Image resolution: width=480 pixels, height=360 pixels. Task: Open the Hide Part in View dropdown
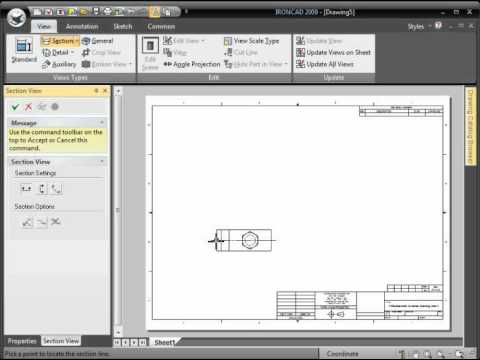(286, 64)
